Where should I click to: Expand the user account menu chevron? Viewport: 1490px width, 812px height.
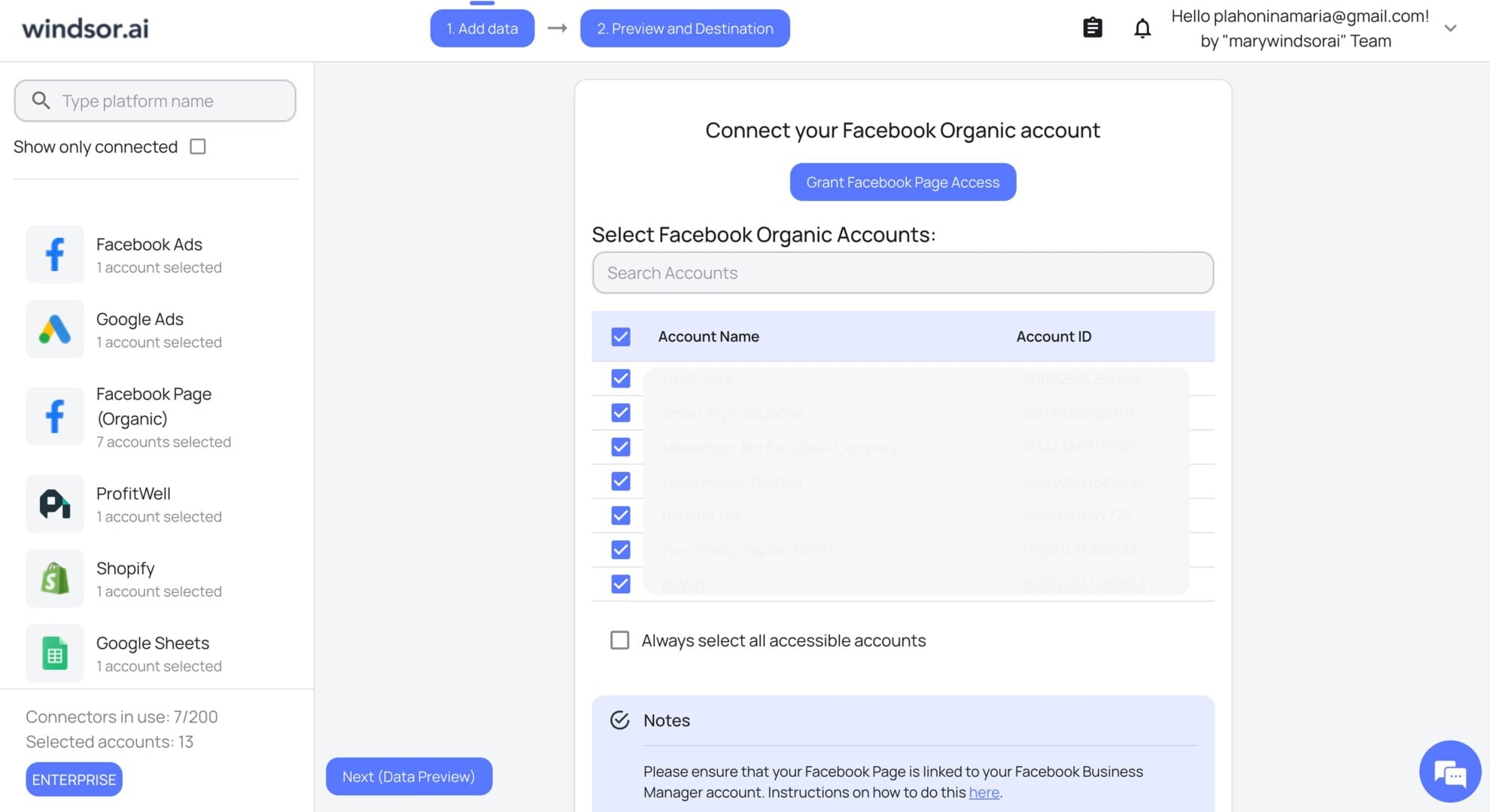pyautogui.click(x=1450, y=29)
